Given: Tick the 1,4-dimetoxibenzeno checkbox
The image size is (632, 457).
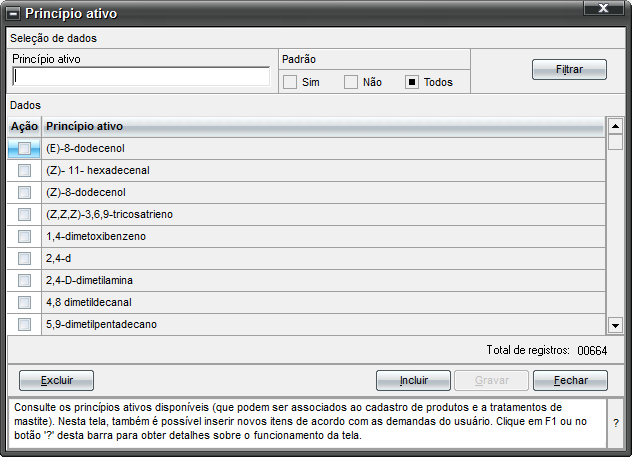Looking at the screenshot, I should tap(24, 237).
